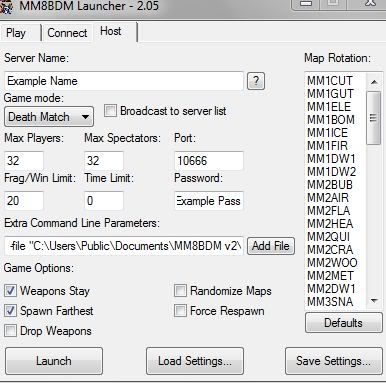
Task: Click the Map Rotation scrollbar thumb
Action: pos(374,118)
